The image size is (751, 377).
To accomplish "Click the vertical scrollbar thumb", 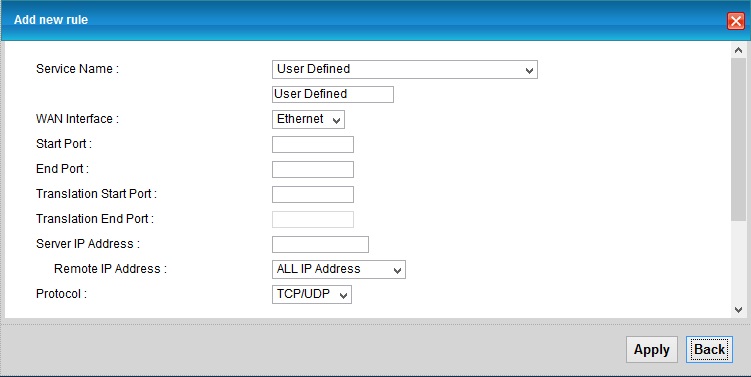I will (x=738, y=139).
